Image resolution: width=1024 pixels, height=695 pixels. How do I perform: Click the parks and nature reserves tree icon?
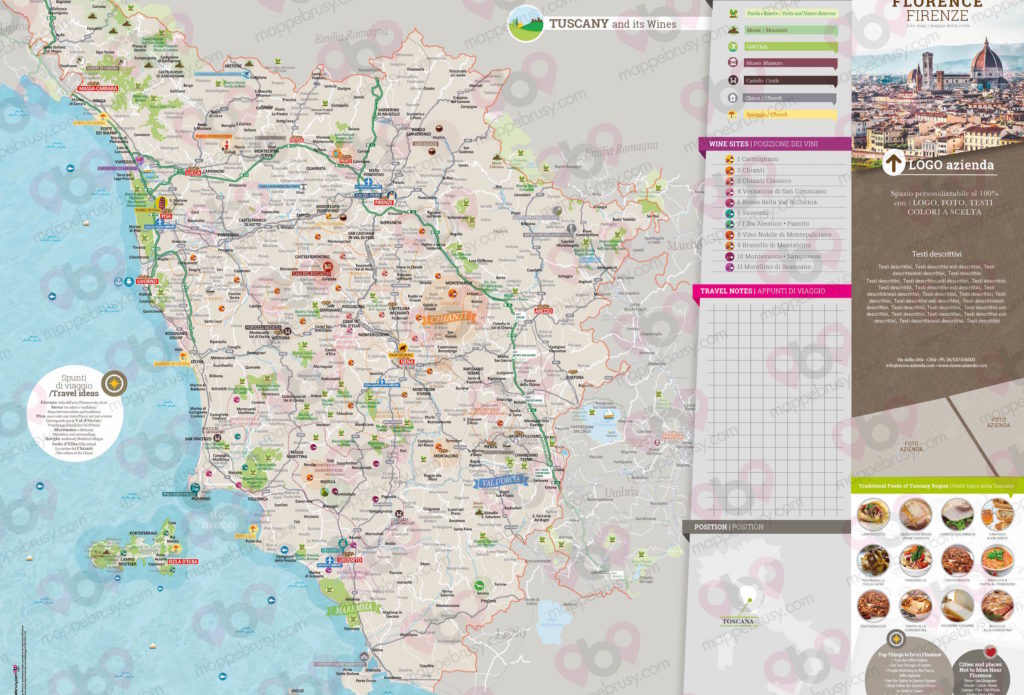coord(733,13)
